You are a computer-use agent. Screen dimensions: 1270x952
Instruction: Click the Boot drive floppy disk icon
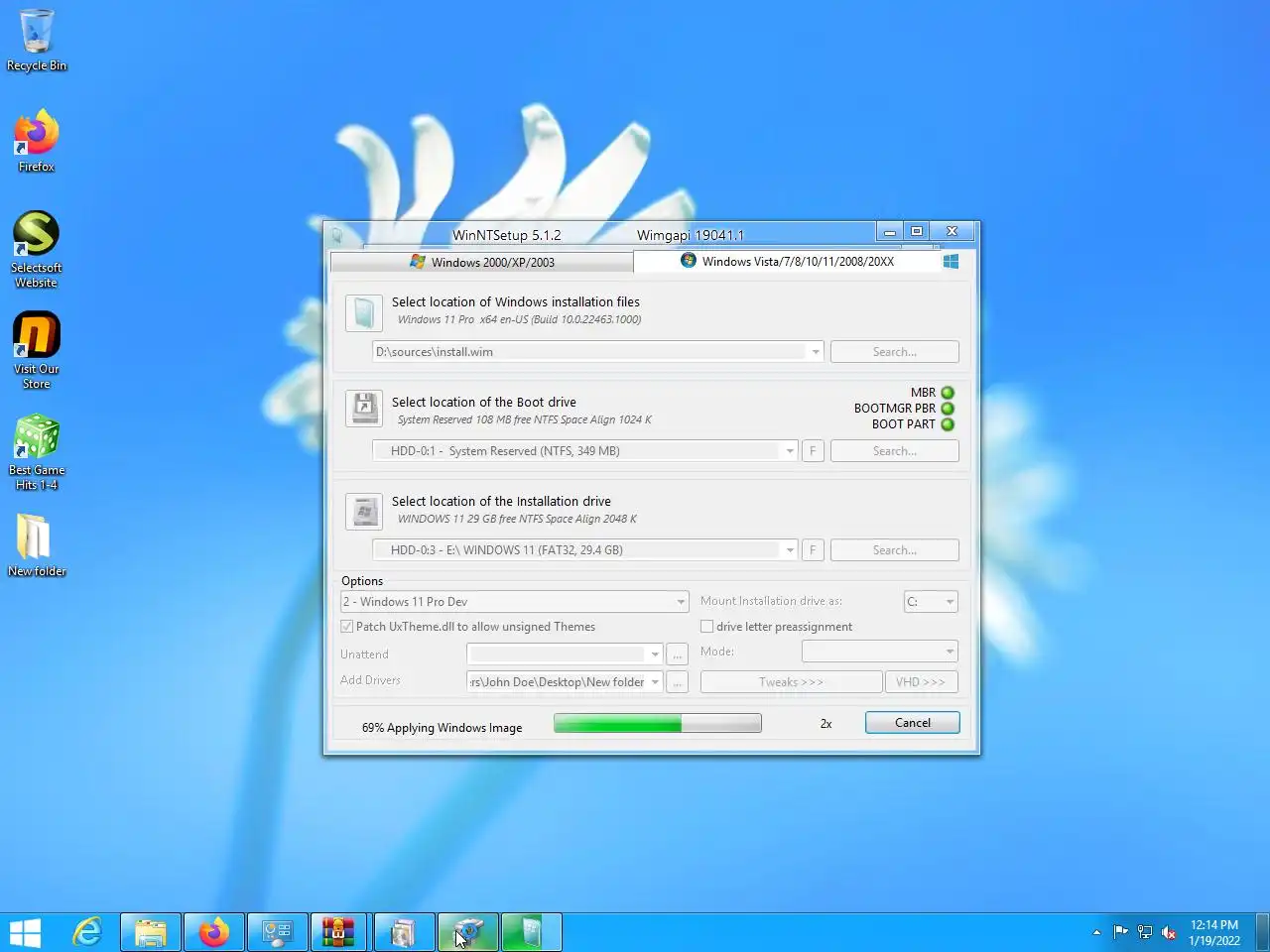(364, 409)
